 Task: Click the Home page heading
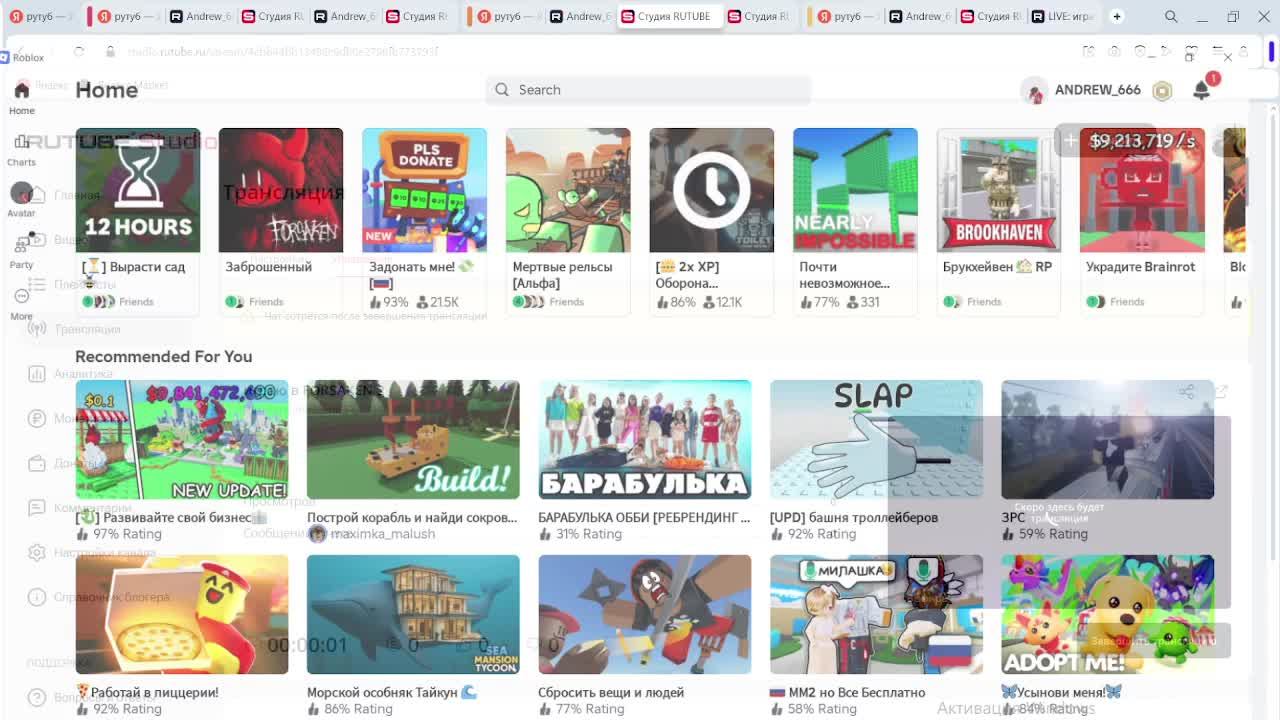click(107, 90)
